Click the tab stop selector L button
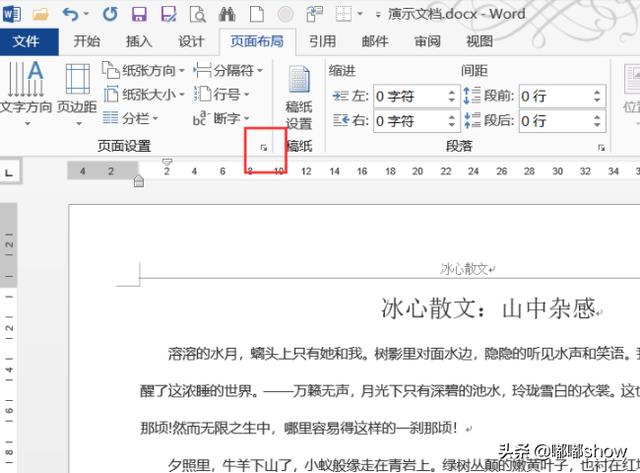The width and height of the screenshot is (640, 473). [x=9, y=172]
